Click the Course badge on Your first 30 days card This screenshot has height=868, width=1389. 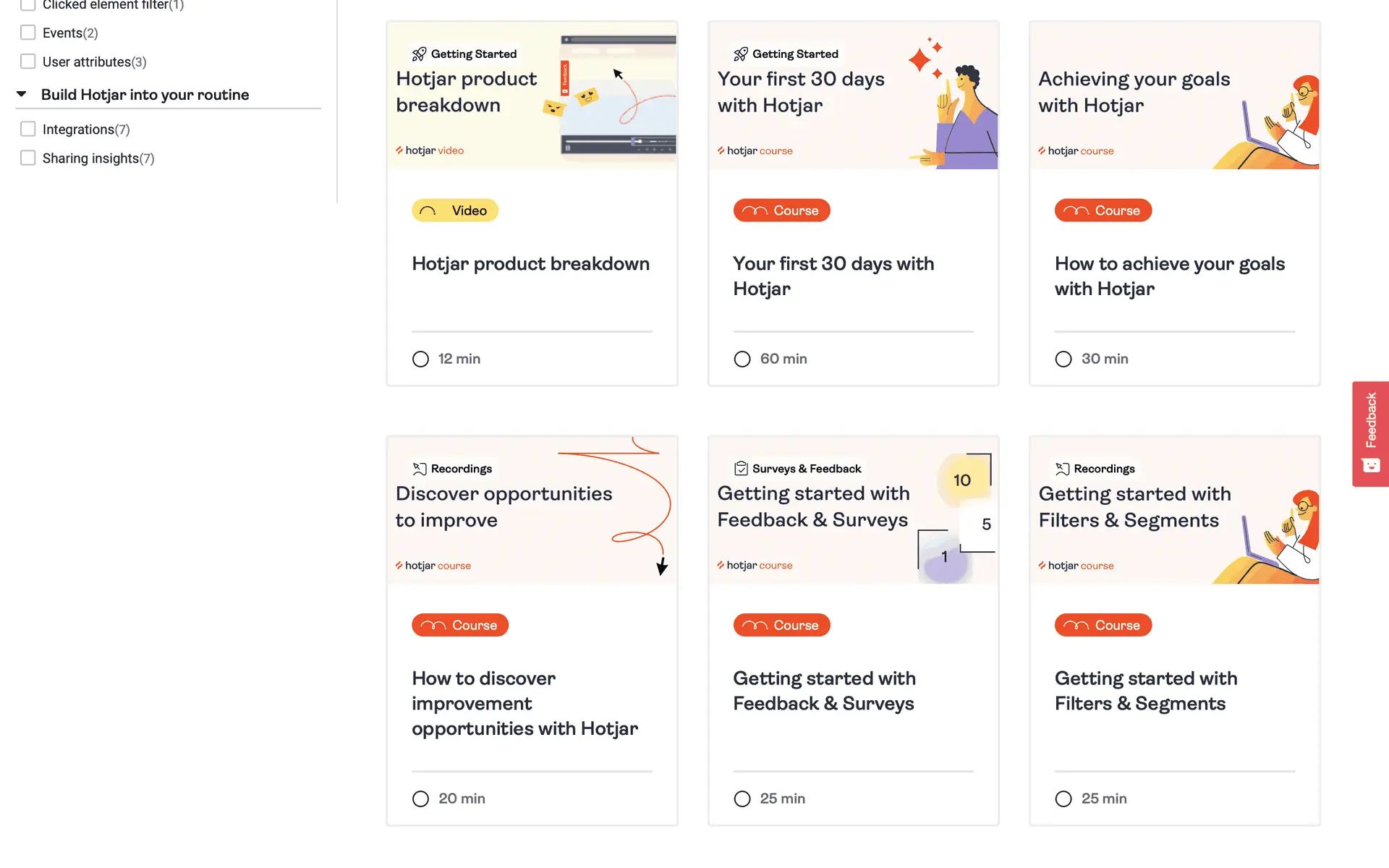click(x=781, y=210)
